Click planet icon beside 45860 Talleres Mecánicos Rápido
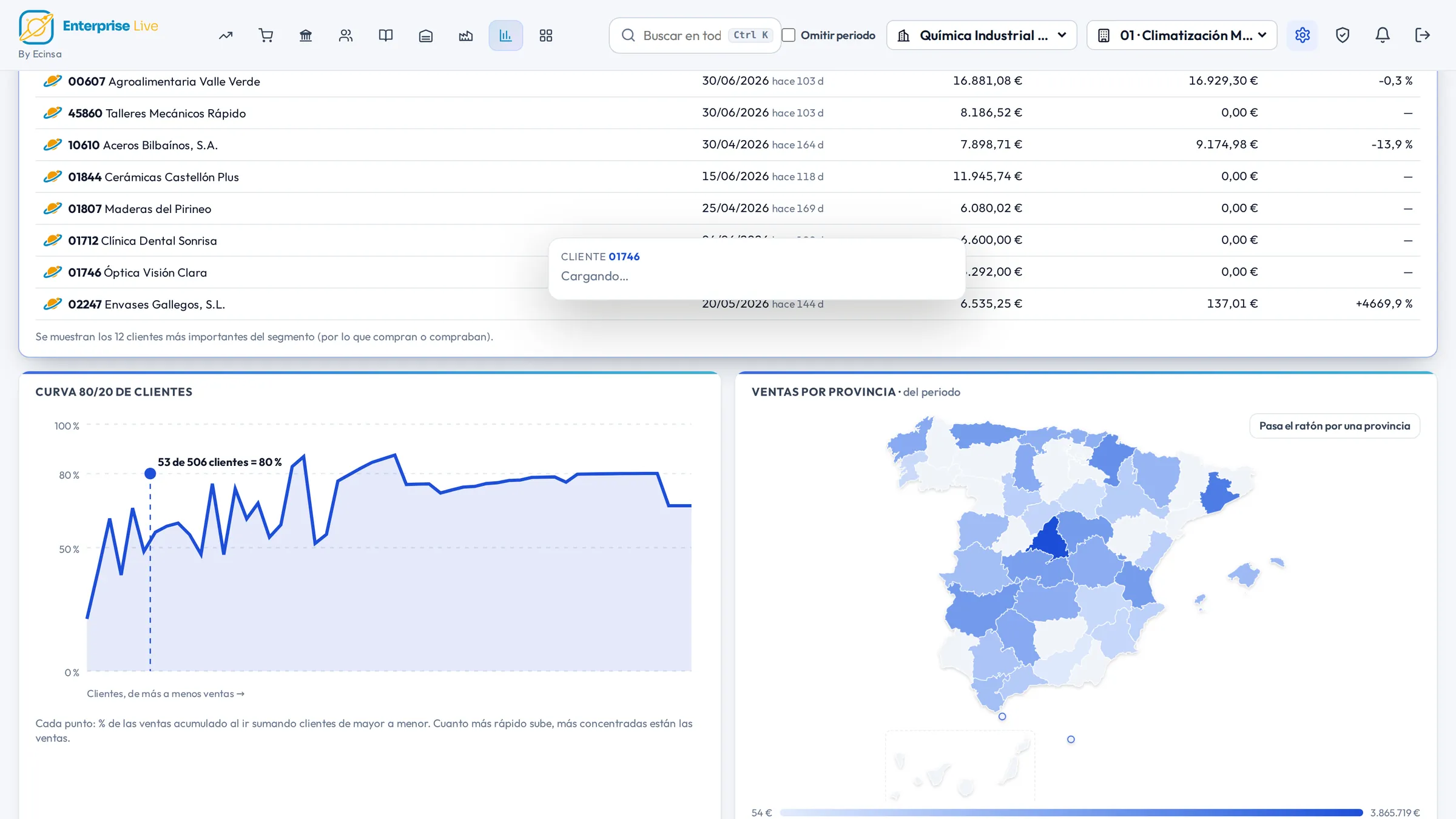 click(x=53, y=113)
